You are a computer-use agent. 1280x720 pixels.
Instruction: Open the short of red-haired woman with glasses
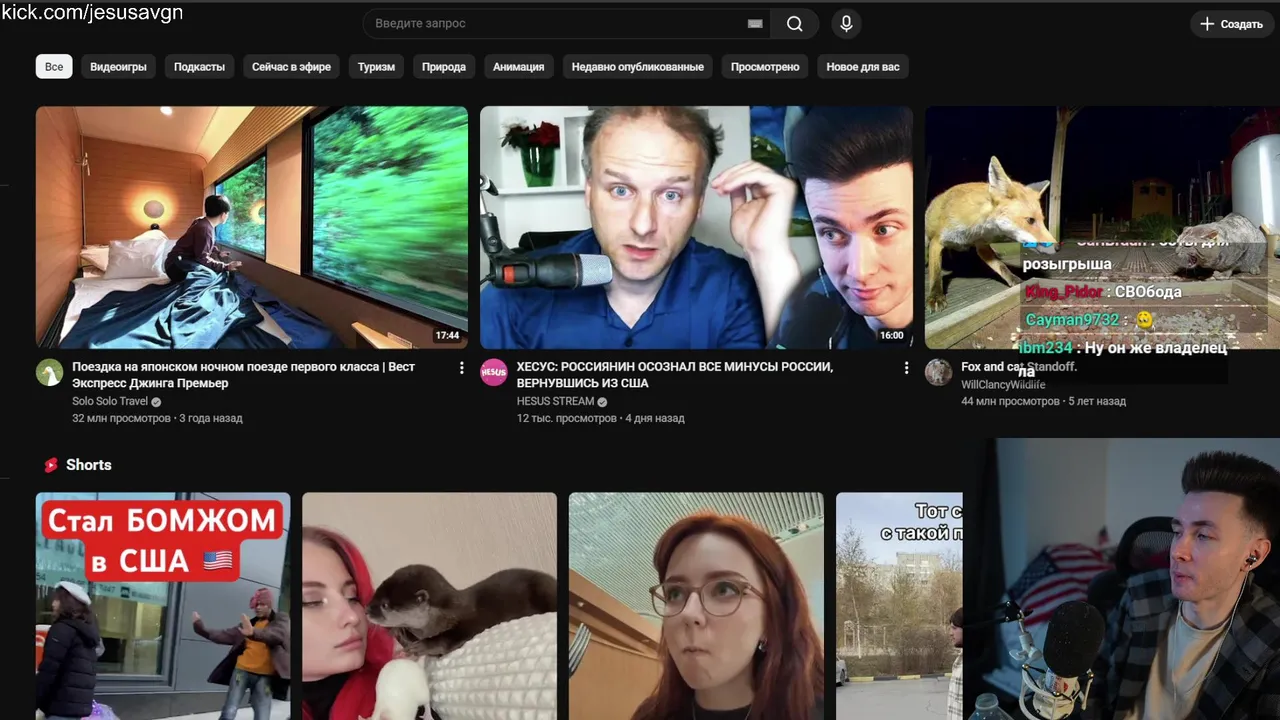pyautogui.click(x=696, y=606)
